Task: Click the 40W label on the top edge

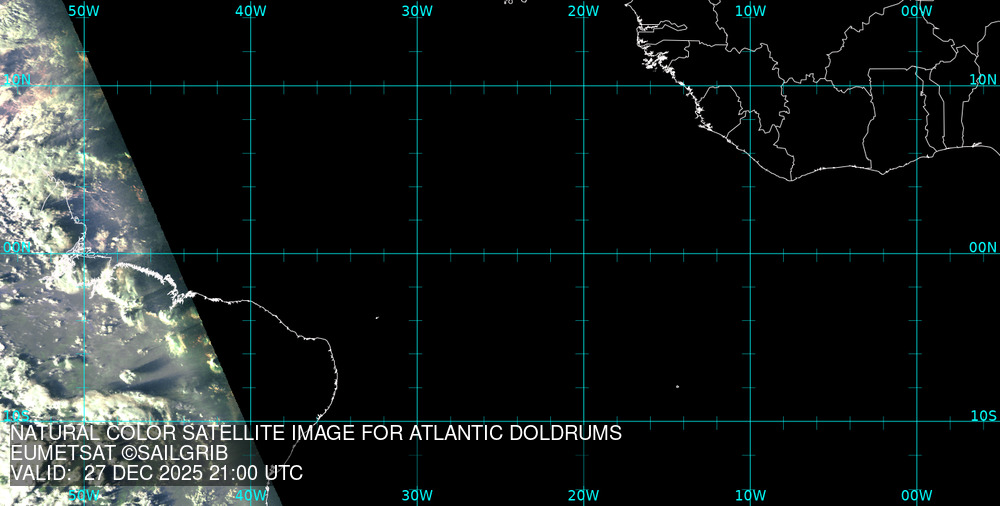Action: tap(250, 10)
